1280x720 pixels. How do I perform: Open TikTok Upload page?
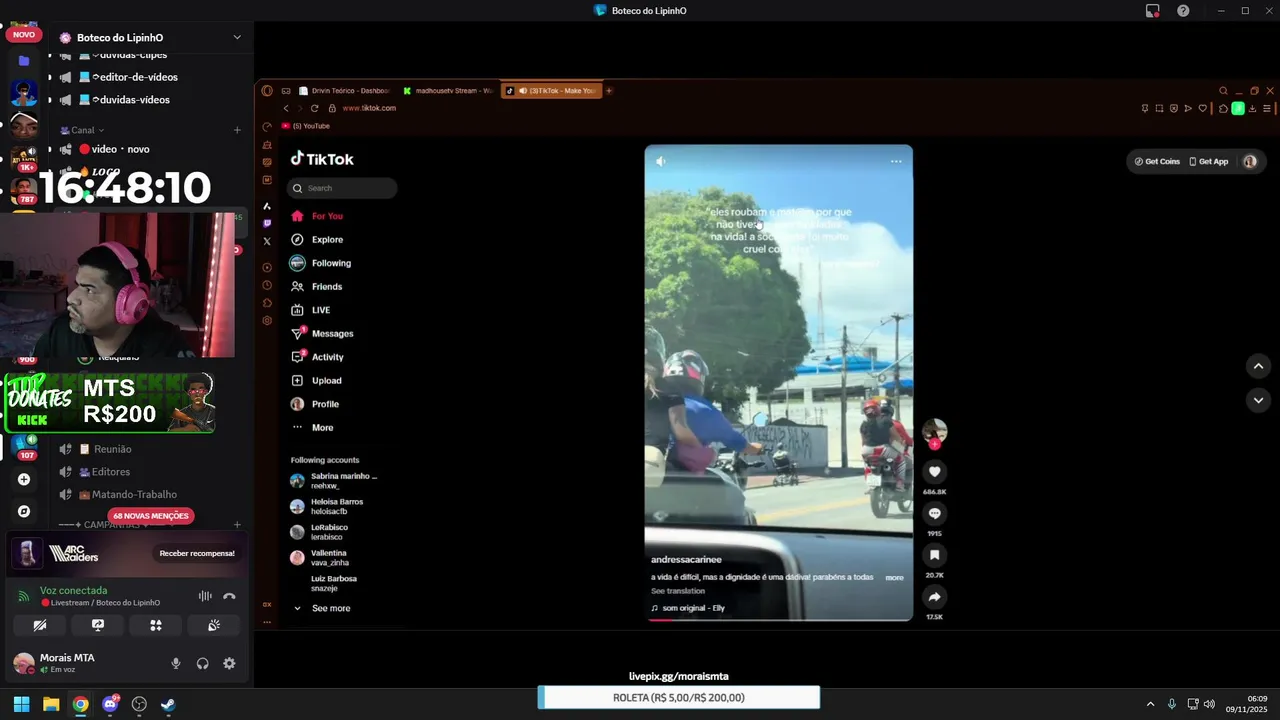point(317,381)
